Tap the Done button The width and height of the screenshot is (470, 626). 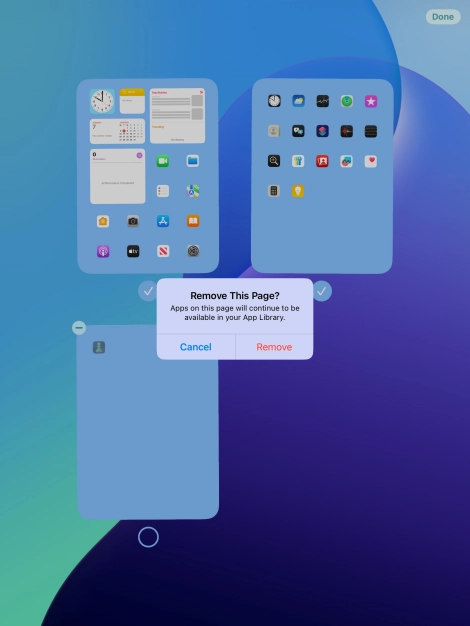(443, 17)
